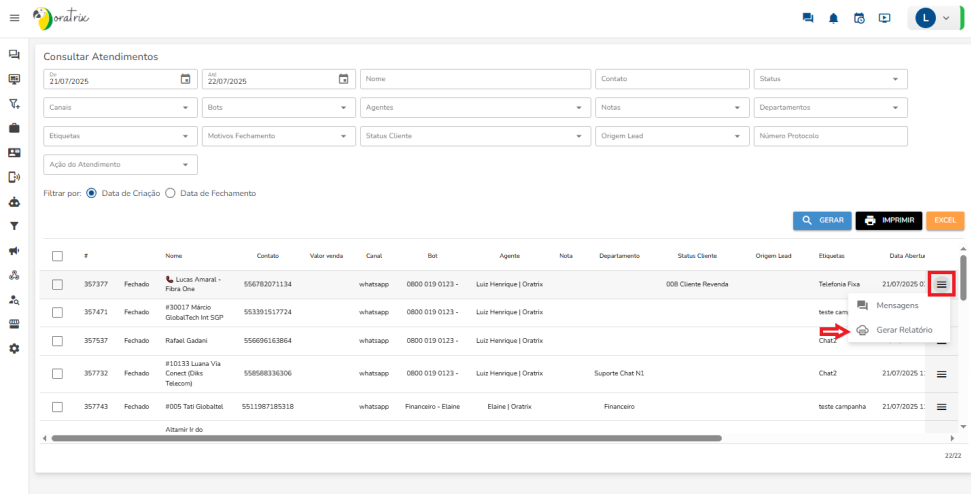Open row menu for Lucas Amaral attendance
This screenshot has height=494, width=971.
(941, 285)
